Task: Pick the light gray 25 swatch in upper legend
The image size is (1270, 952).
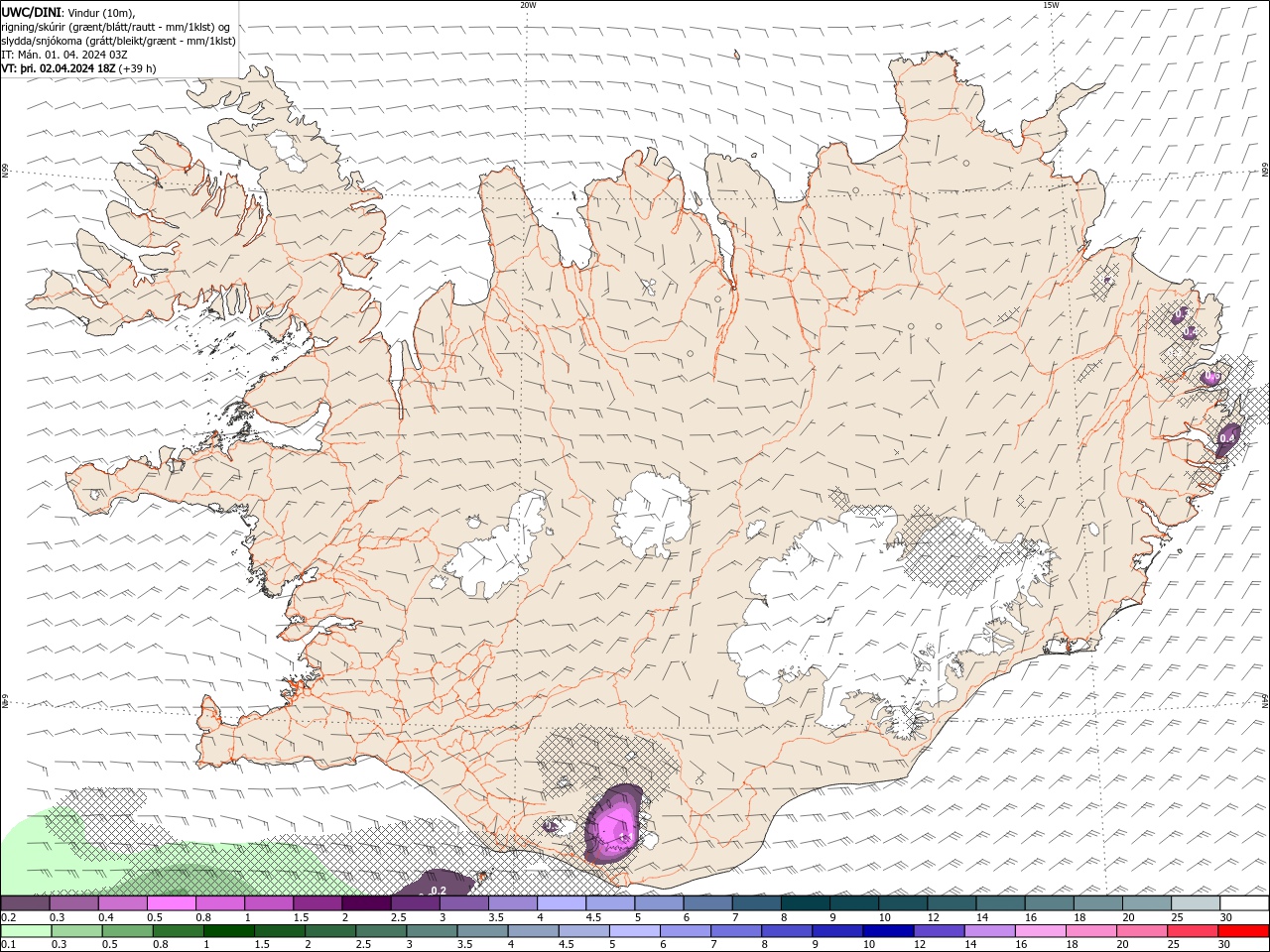Action: pyautogui.click(x=1196, y=903)
